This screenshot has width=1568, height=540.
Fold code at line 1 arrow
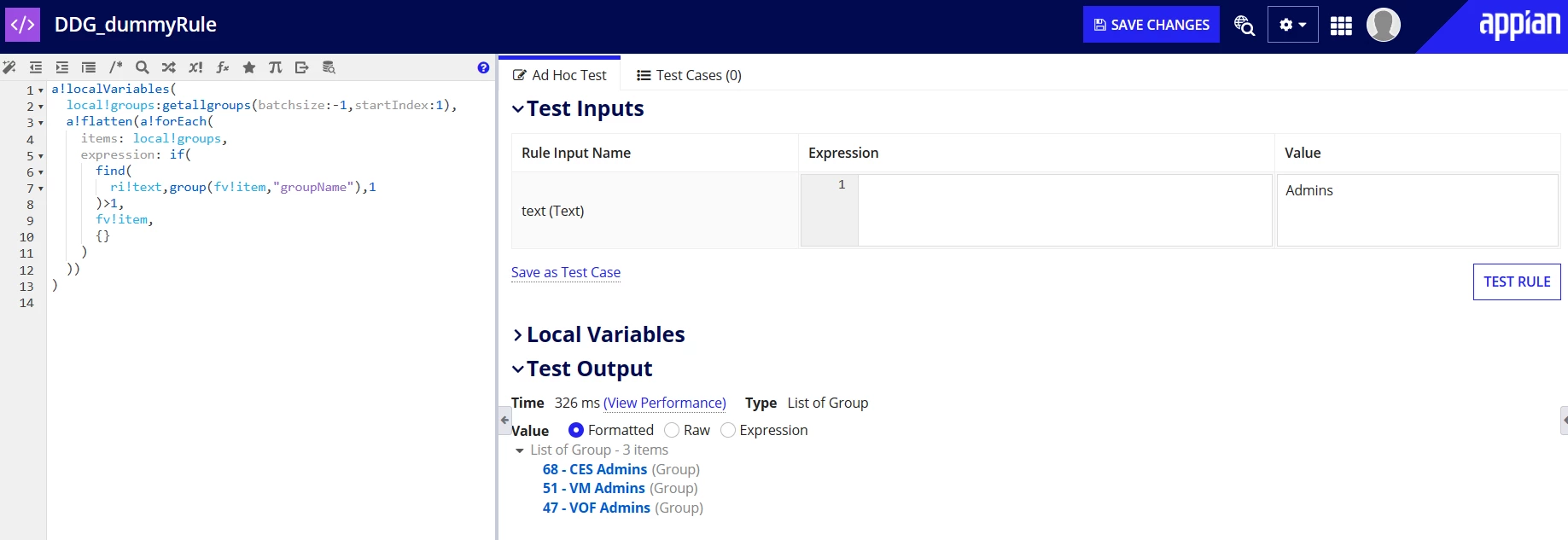point(40,90)
